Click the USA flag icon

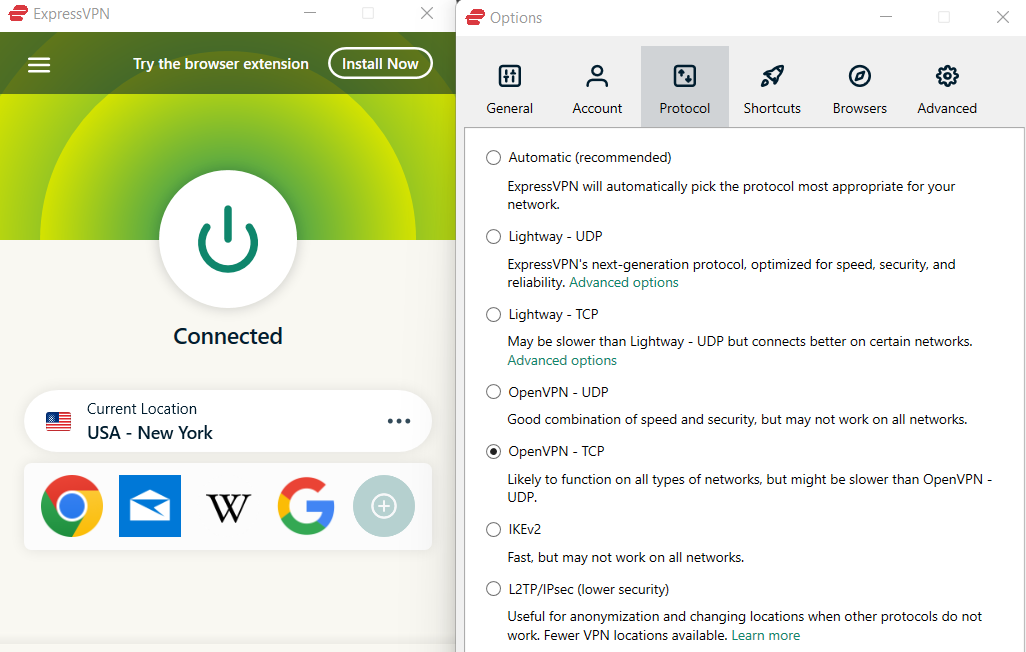point(58,421)
